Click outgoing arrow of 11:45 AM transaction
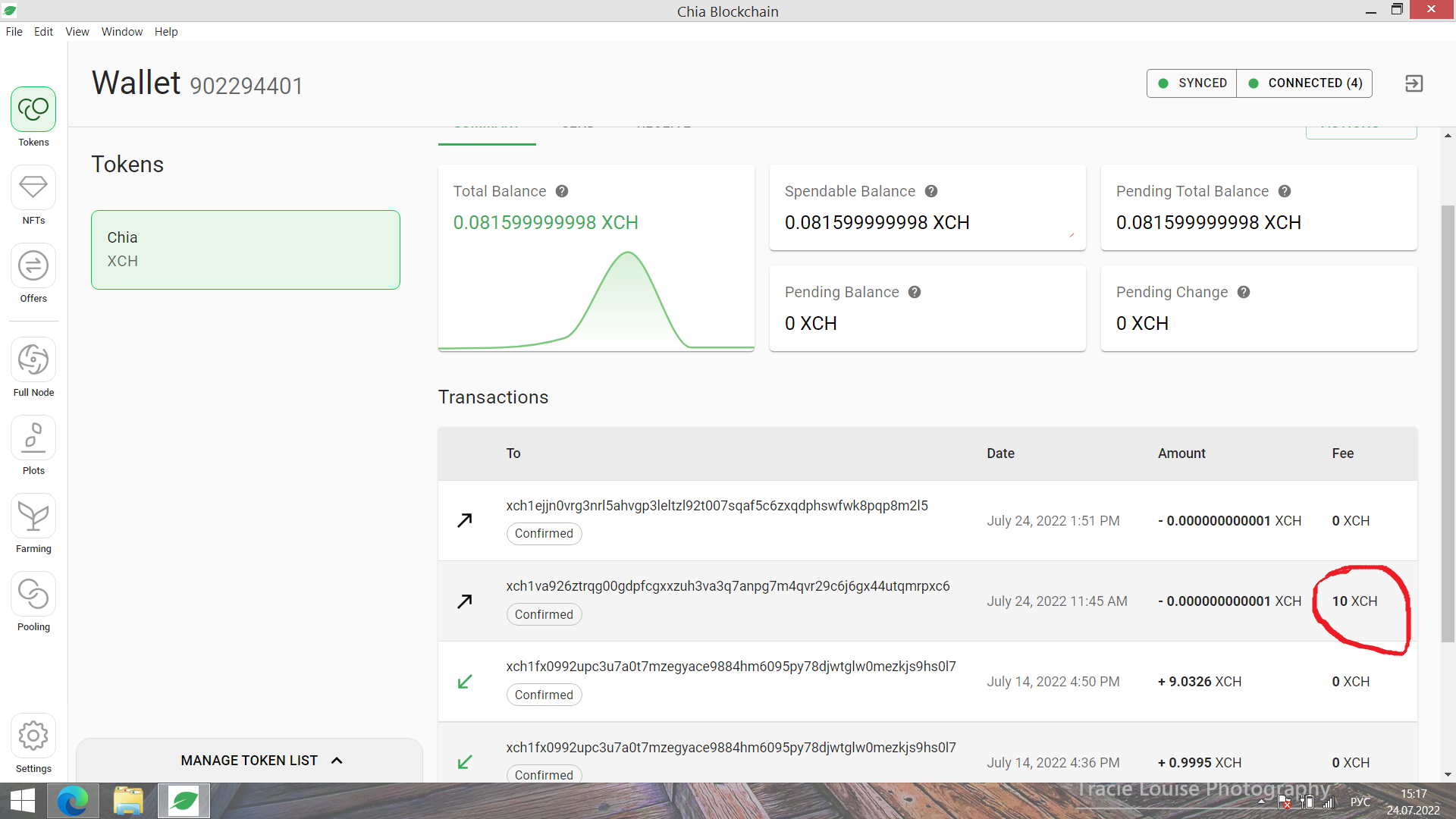Image resolution: width=1456 pixels, height=819 pixels. (x=465, y=601)
